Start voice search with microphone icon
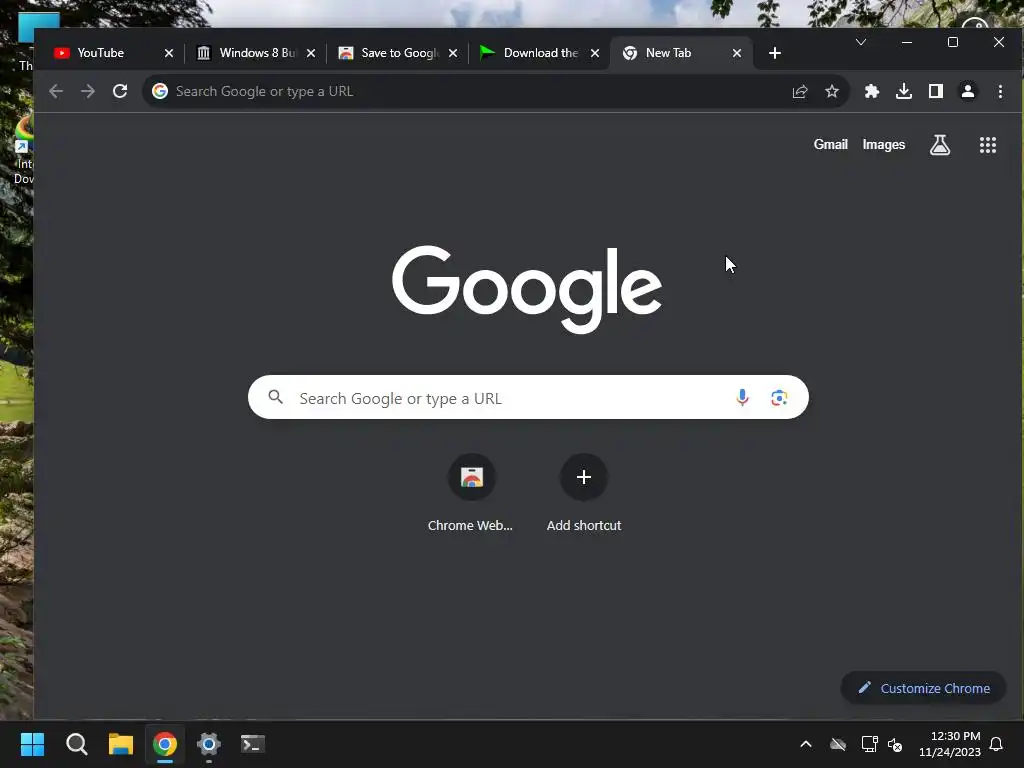The width and height of the screenshot is (1024, 768). [742, 397]
